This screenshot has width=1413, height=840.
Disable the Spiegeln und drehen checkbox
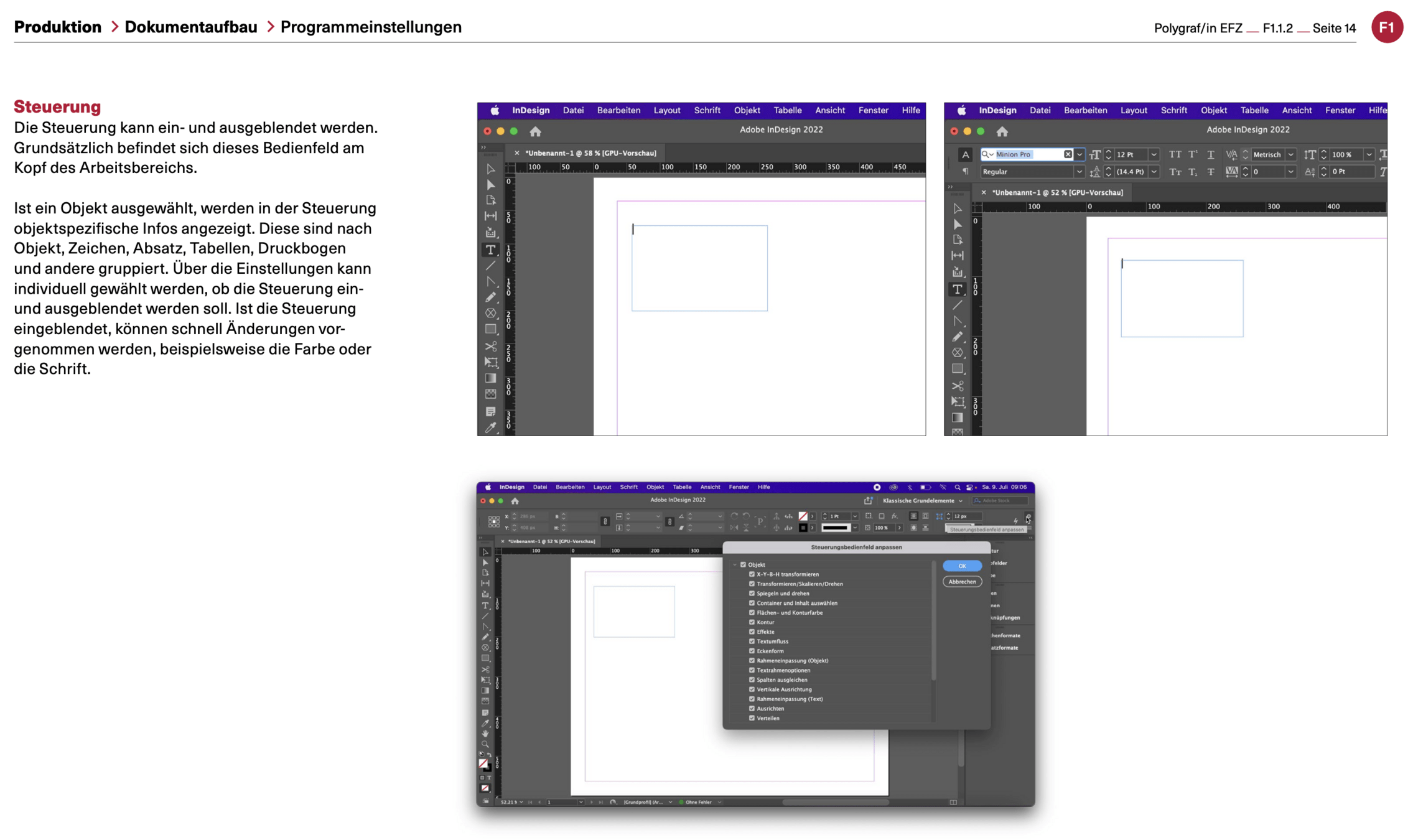point(752,594)
